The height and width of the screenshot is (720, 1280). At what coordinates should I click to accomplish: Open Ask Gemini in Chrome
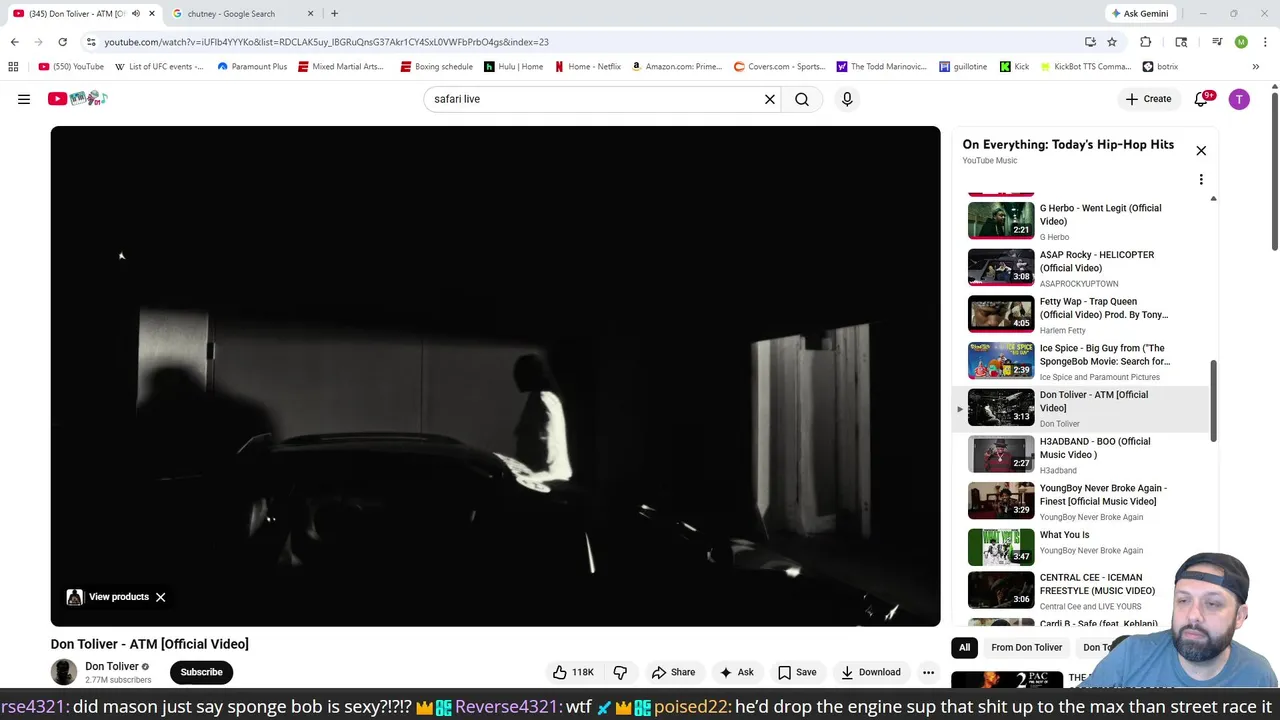tap(1139, 14)
